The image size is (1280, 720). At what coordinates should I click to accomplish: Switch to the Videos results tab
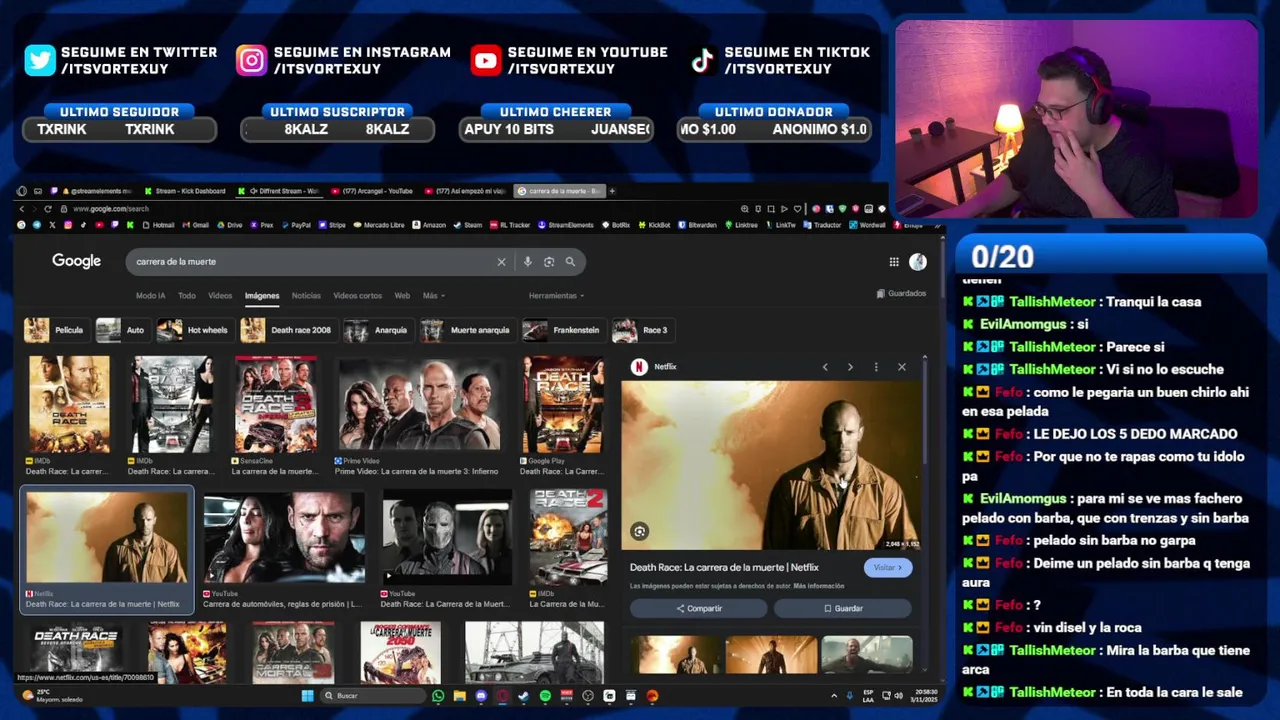220,296
